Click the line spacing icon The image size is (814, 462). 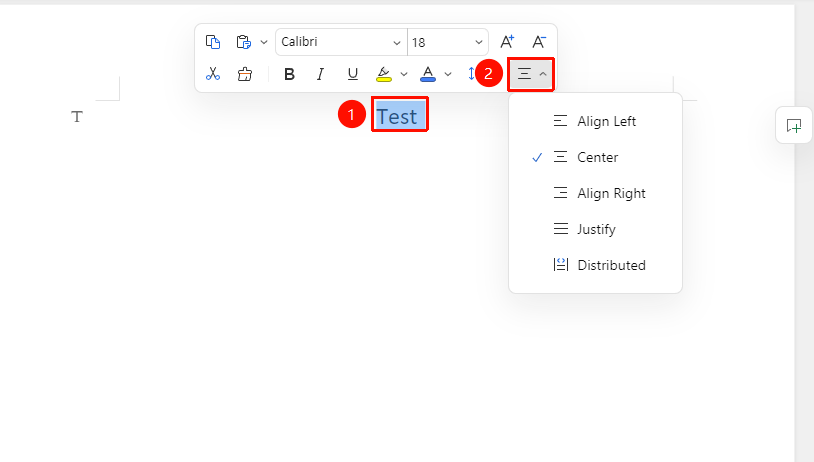pyautogui.click(x=471, y=74)
